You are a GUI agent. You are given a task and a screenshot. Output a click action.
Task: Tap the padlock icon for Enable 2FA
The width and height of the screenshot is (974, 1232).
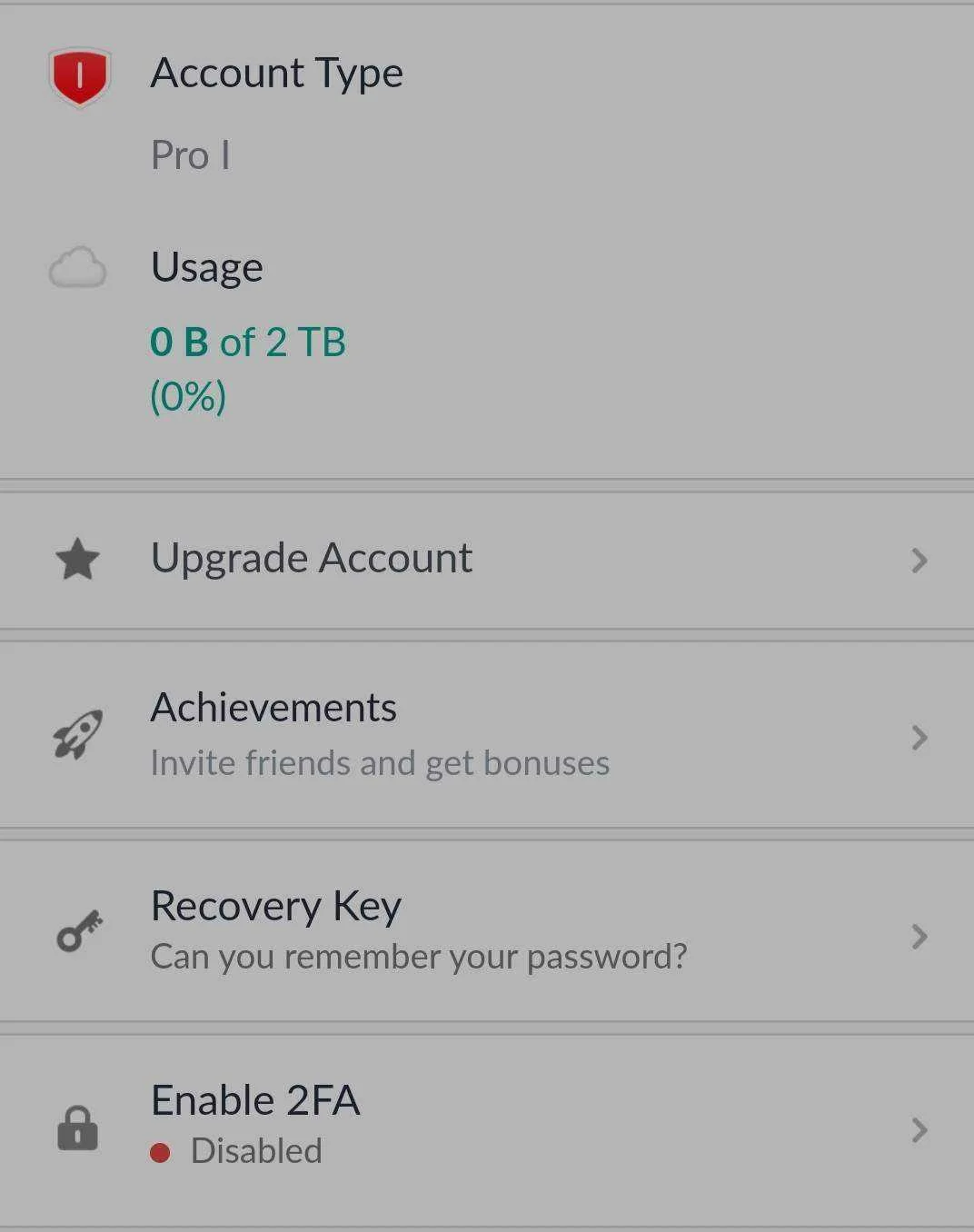(78, 1128)
